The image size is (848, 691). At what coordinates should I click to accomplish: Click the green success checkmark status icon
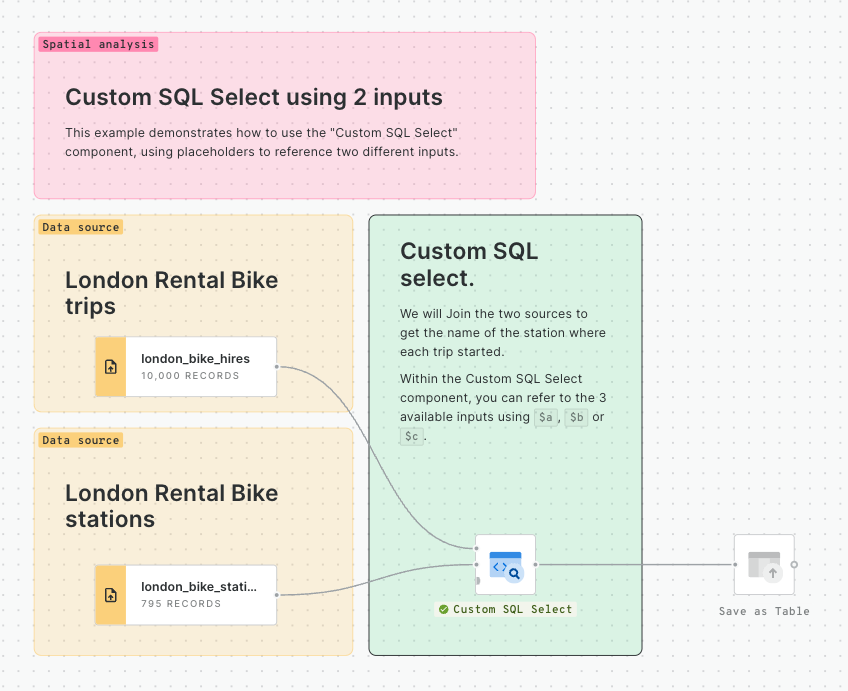click(443, 609)
